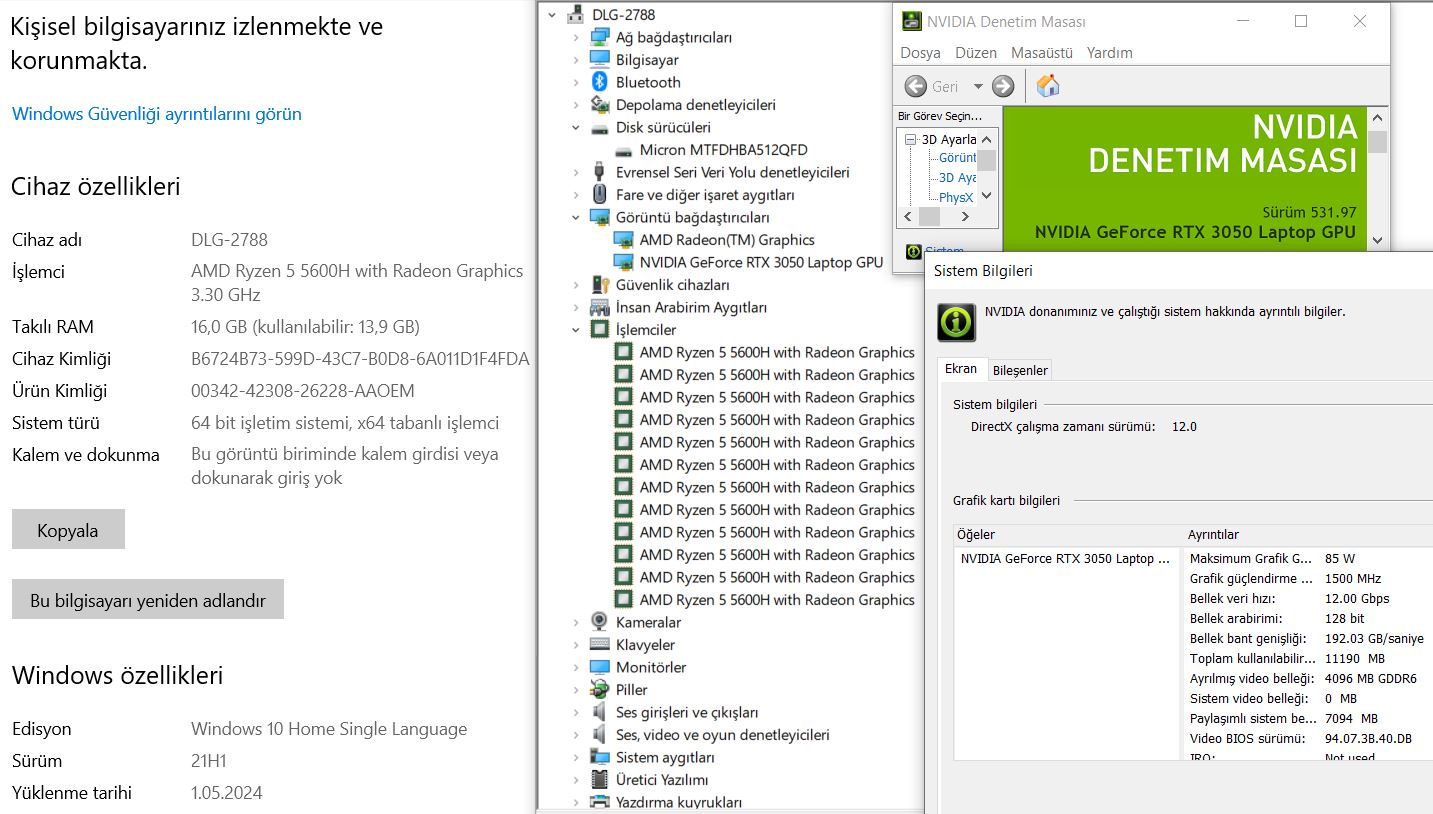The image size is (1433, 814).
Task: Collapse the Disk sürücüleri node
Action: click(x=576, y=128)
